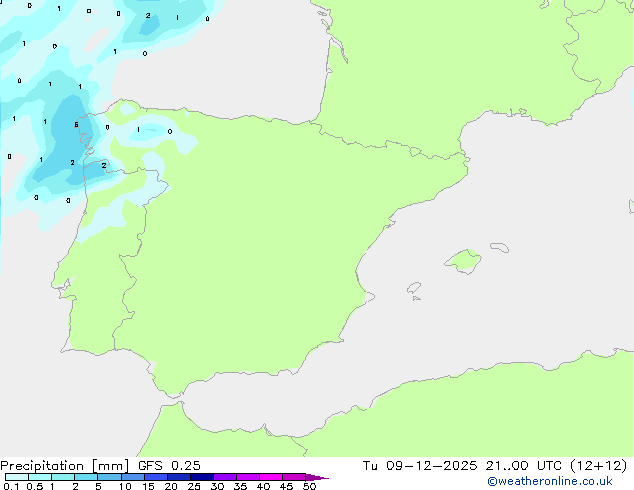
Task: Click Ibiza island outline on the map
Action: [x=414, y=288]
